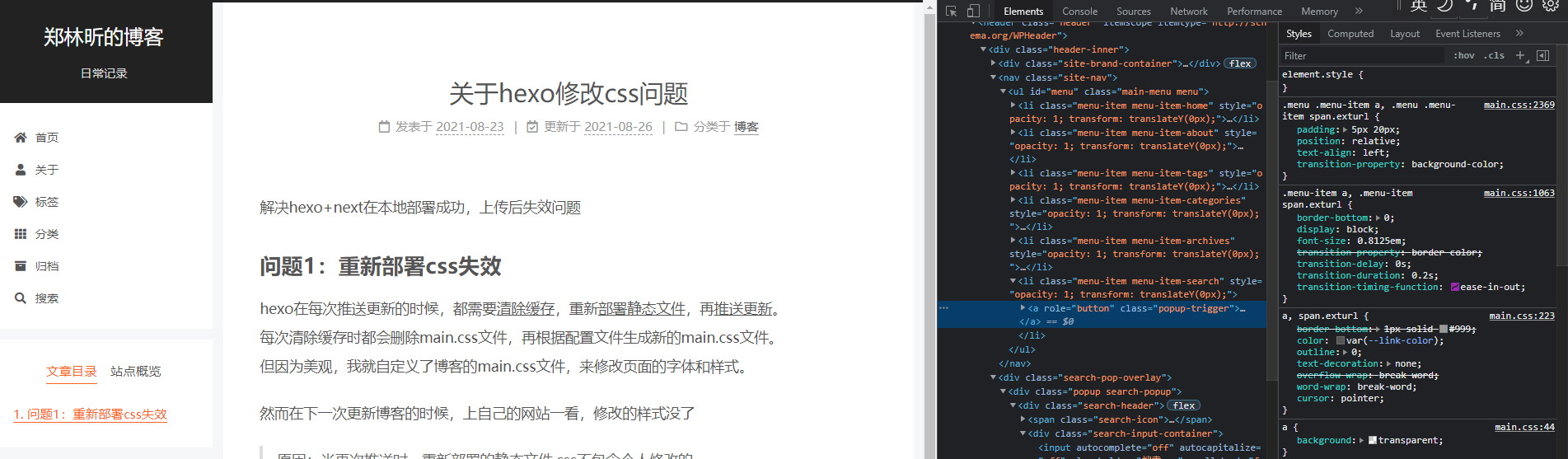Open the ease-in-out timing function editor

[x=1455, y=288]
